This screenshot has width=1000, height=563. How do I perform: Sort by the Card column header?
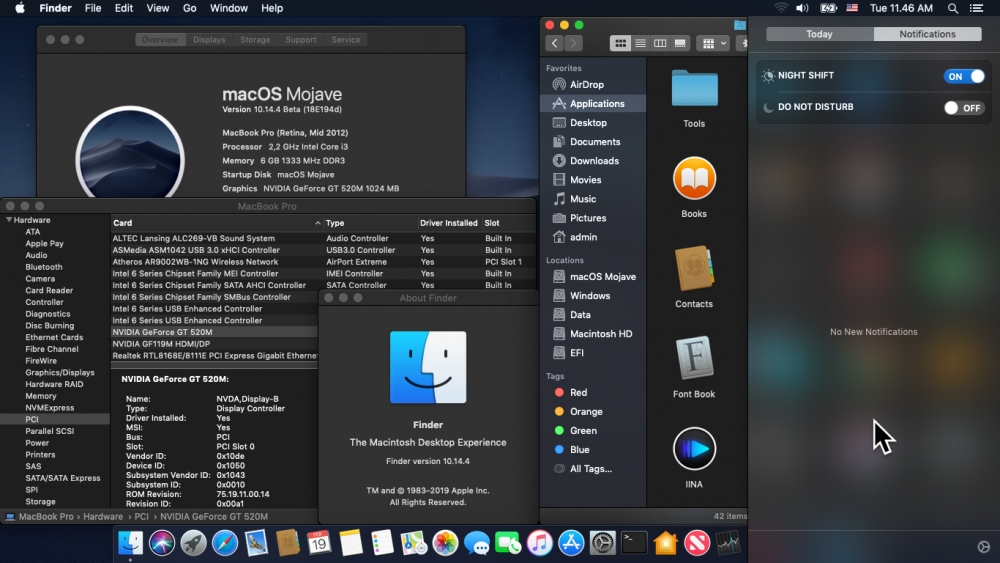pos(216,223)
